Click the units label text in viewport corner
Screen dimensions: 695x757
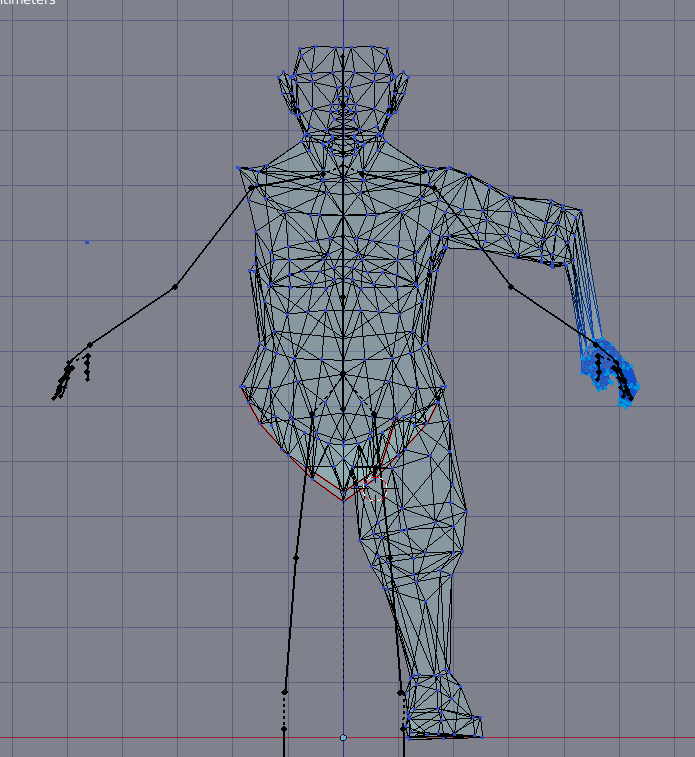(x=28, y=2)
